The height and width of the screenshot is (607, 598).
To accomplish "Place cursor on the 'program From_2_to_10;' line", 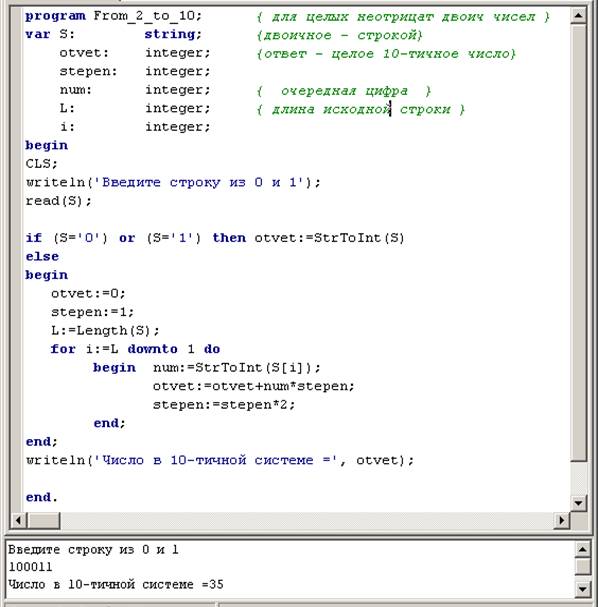I will tap(113, 16).
